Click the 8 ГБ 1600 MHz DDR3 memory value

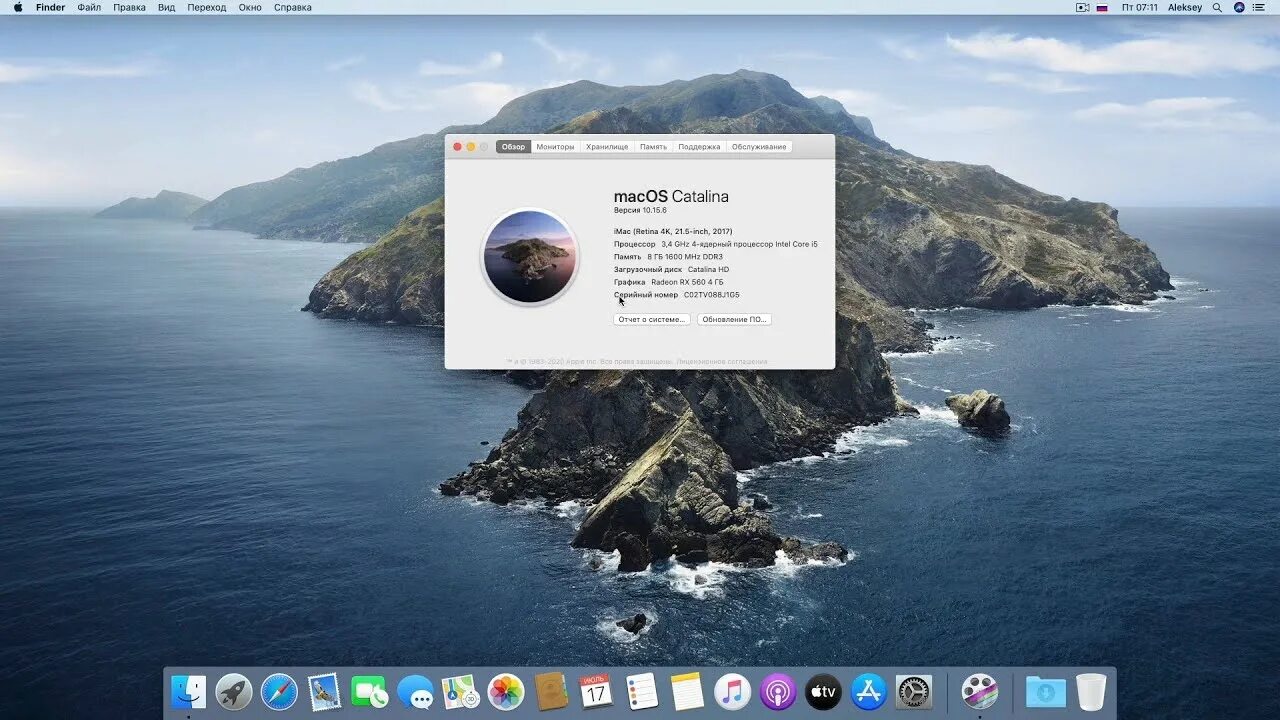(684, 257)
